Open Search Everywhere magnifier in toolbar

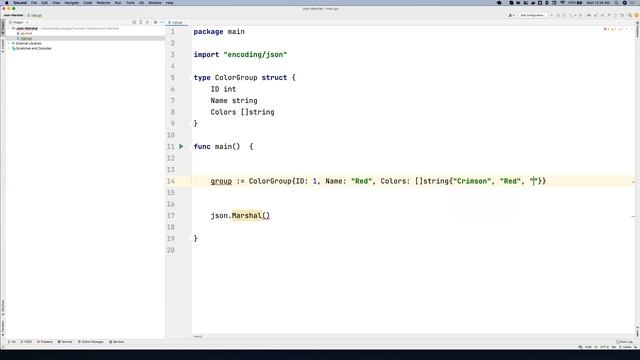[630, 15]
